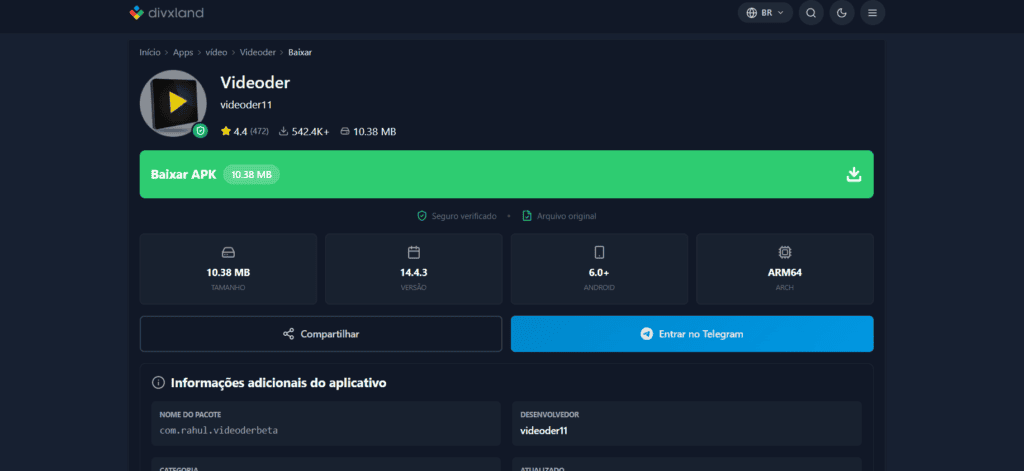The width and height of the screenshot is (1024, 471).
Task: Click Informações adicionais do aplicativo heading
Action: (x=278, y=382)
